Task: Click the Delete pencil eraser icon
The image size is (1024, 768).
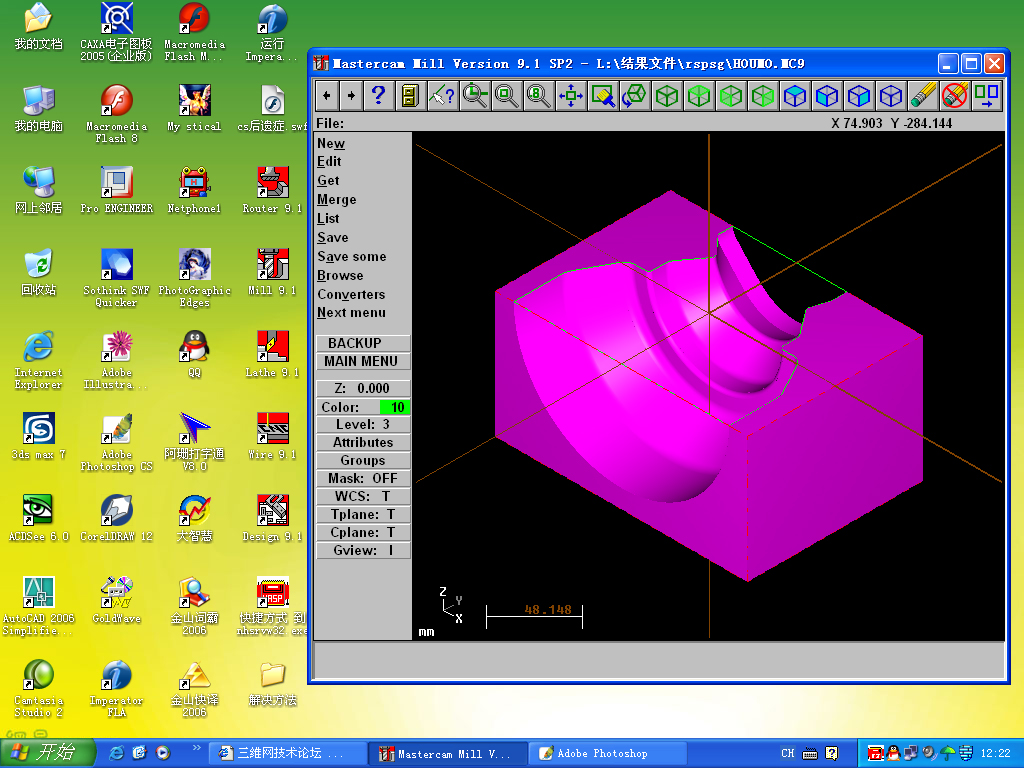Action: click(923, 96)
